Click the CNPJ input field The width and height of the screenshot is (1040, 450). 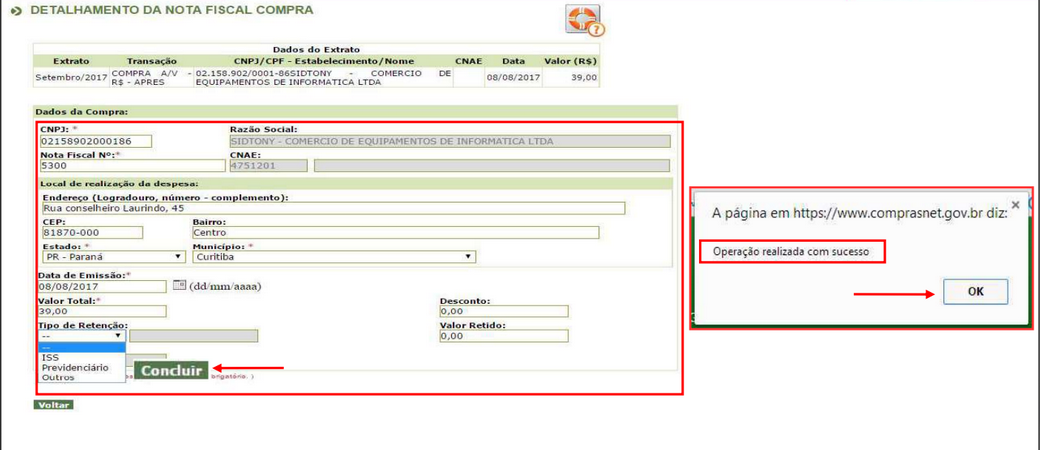[x=96, y=141]
